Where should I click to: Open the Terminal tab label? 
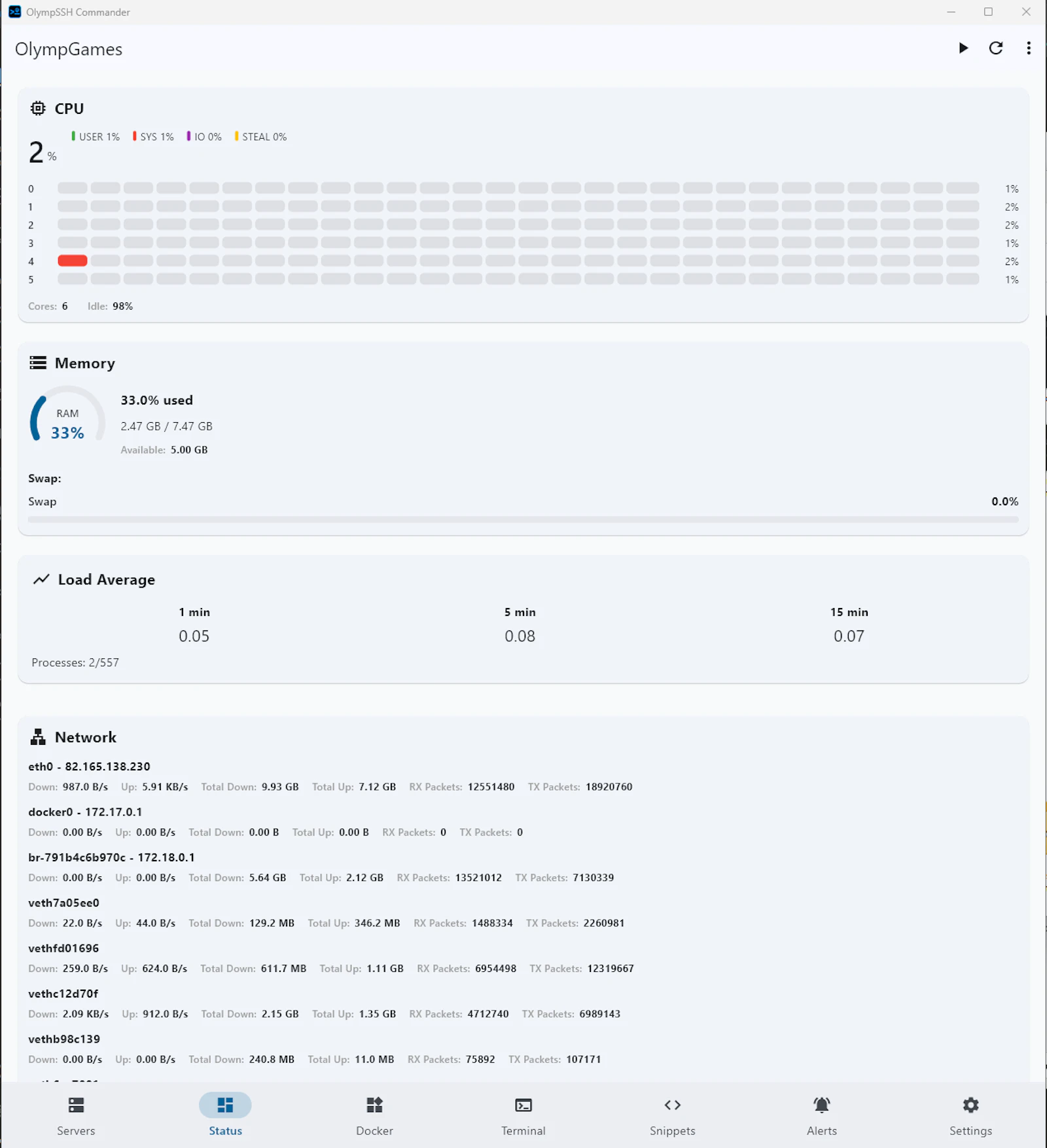(x=523, y=1130)
